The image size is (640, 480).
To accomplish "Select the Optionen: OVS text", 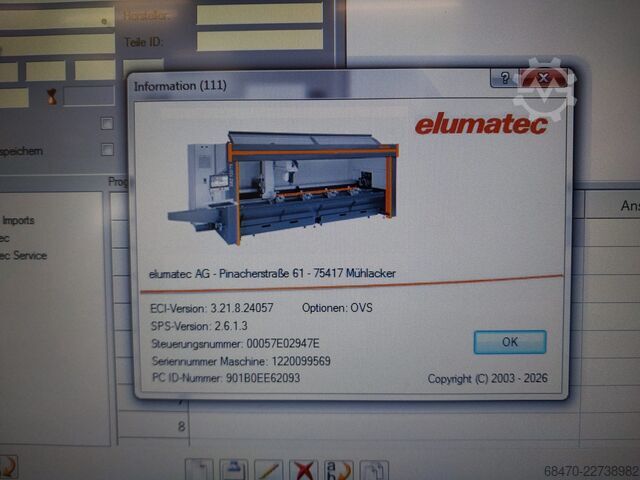I will (337, 308).
